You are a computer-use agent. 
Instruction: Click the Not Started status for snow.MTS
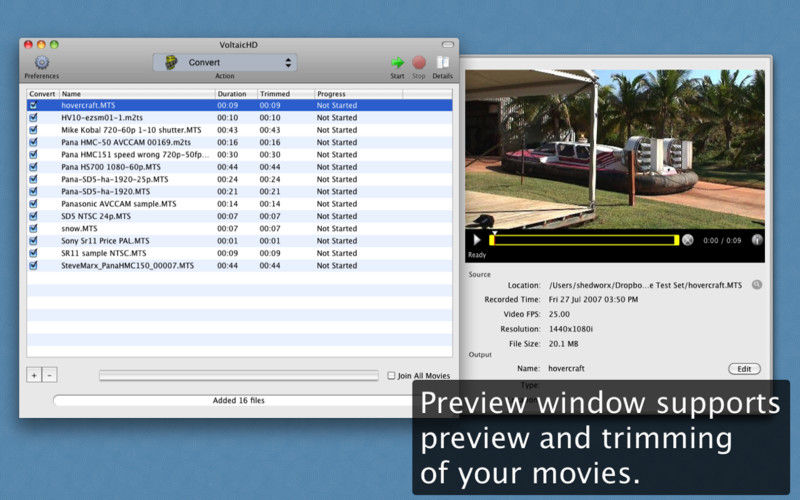337,229
